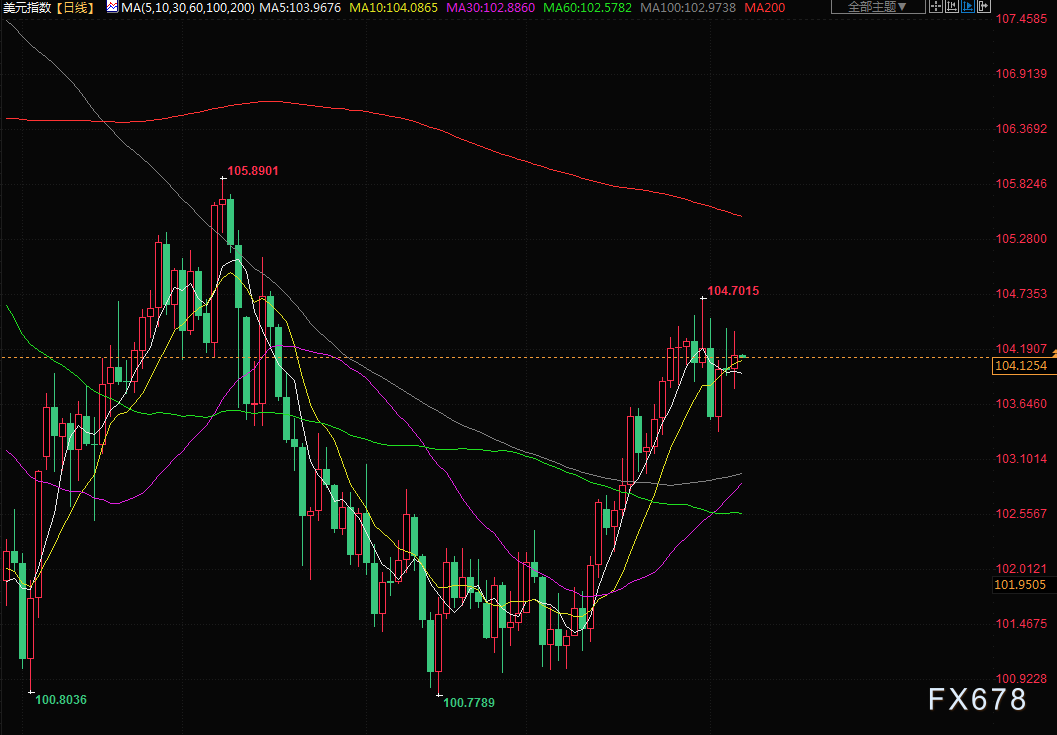Click the 105.8901 high price label
Viewport: 1057px width, 735px height.
tap(253, 171)
